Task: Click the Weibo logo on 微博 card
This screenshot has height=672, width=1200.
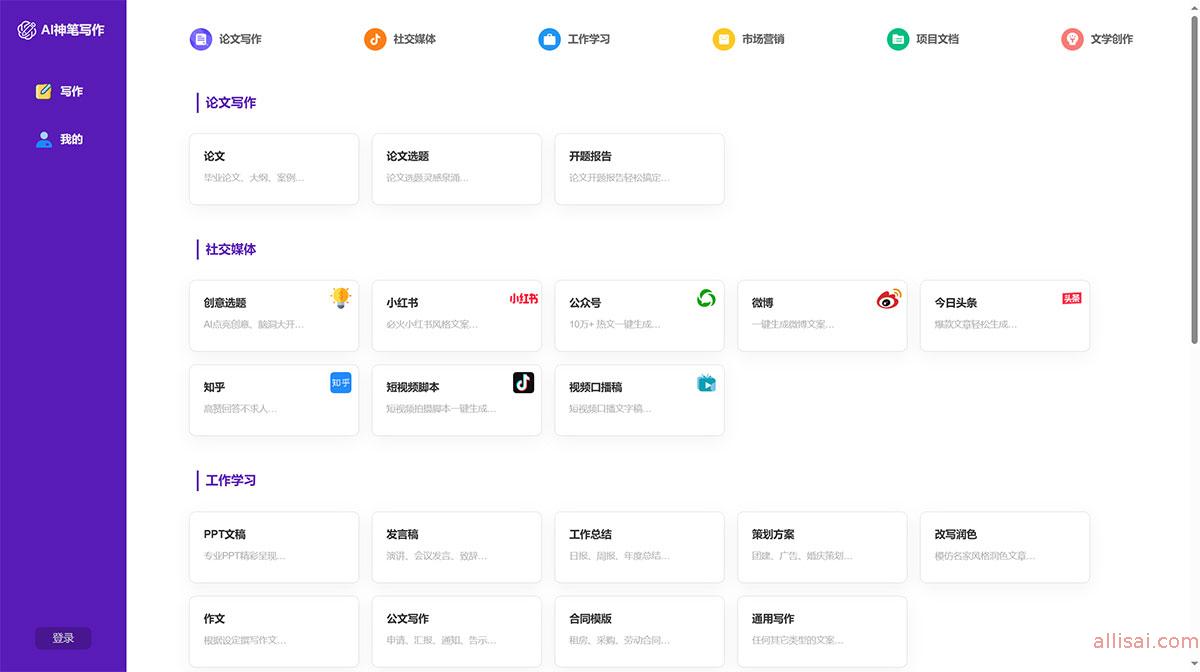Action: pyautogui.click(x=888, y=299)
